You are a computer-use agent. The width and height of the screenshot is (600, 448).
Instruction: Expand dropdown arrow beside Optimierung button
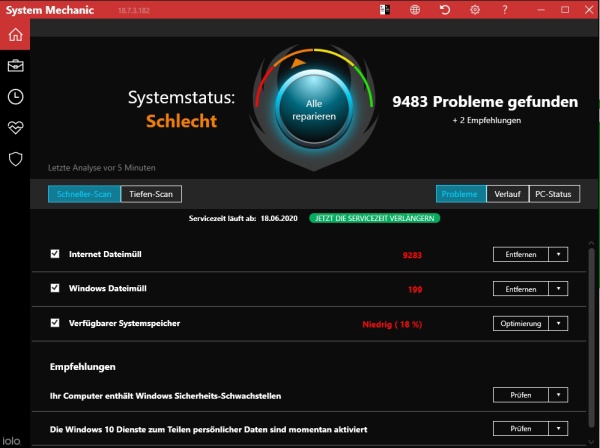click(x=558, y=324)
